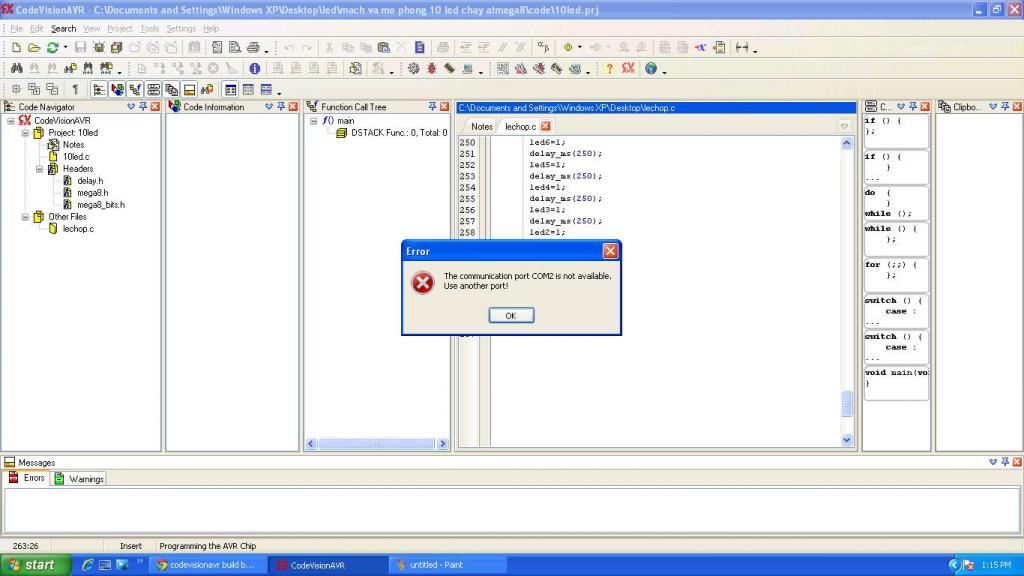Open a file with the folder icon

[34, 48]
